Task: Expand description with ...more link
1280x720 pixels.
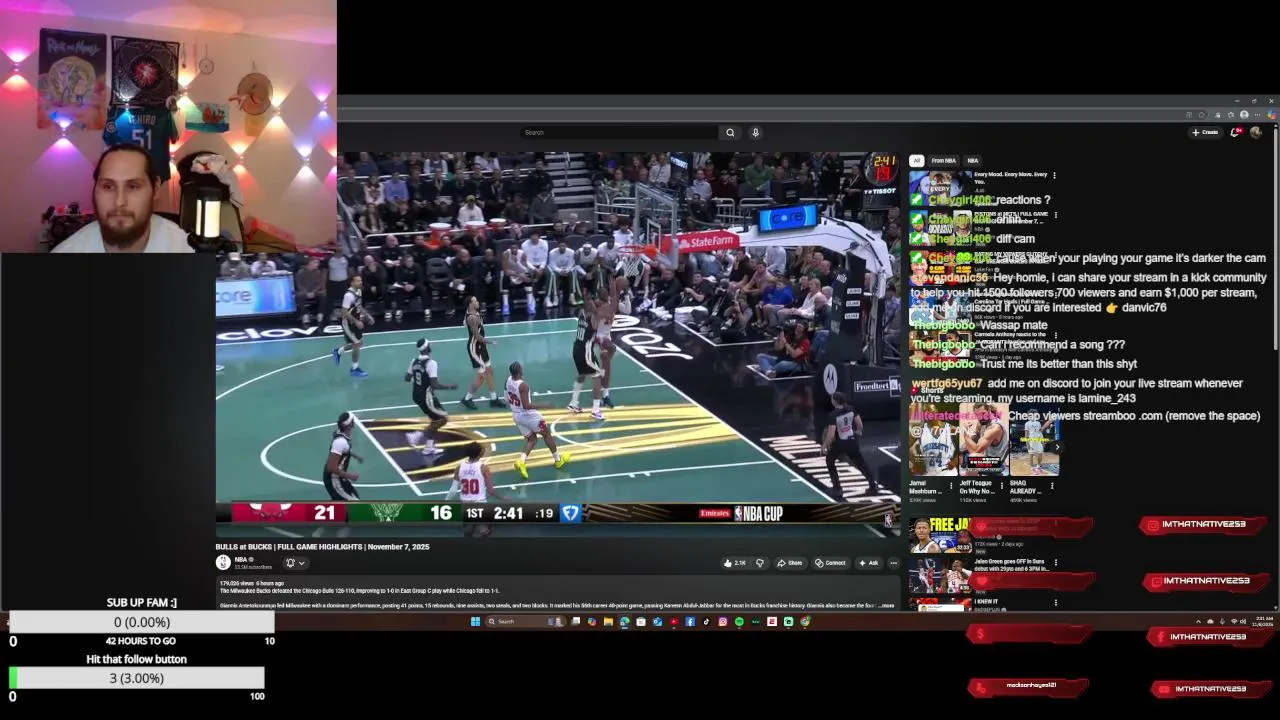Action: (888, 605)
